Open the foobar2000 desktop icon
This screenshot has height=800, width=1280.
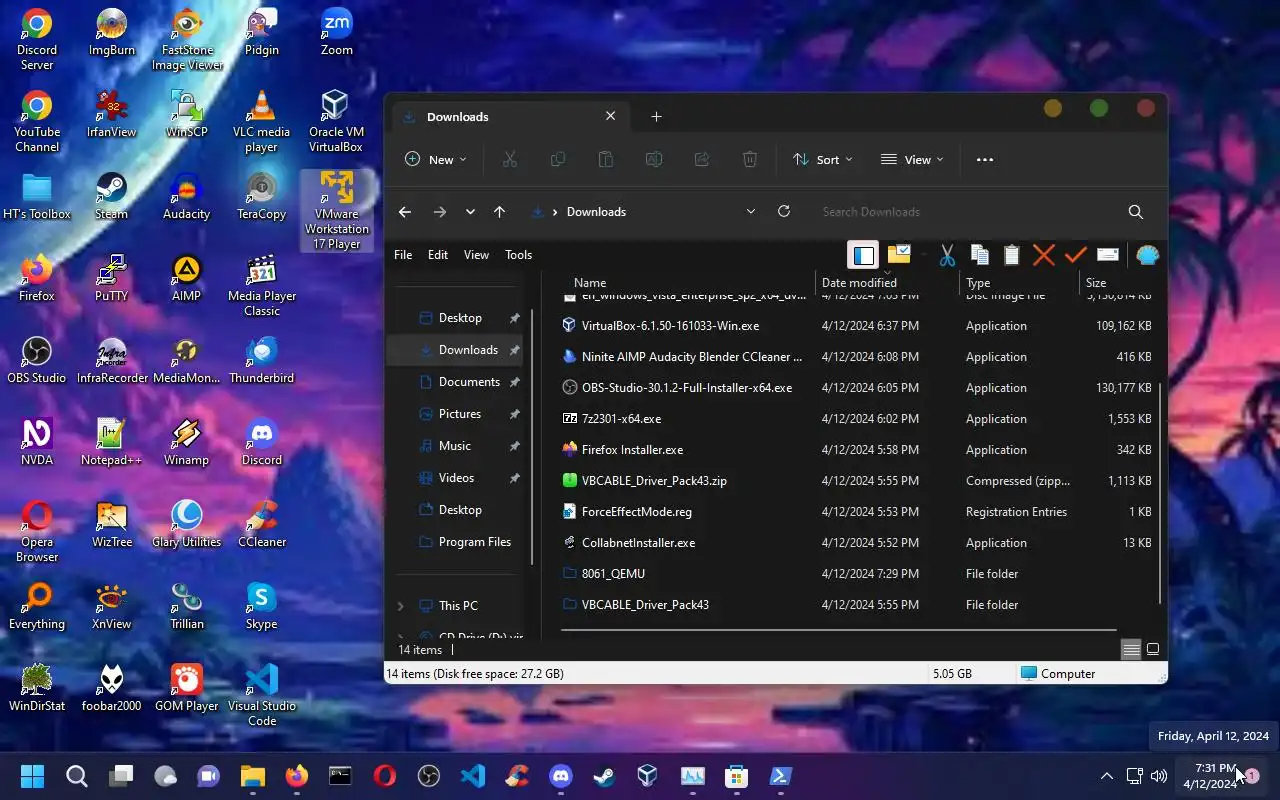tap(111, 688)
